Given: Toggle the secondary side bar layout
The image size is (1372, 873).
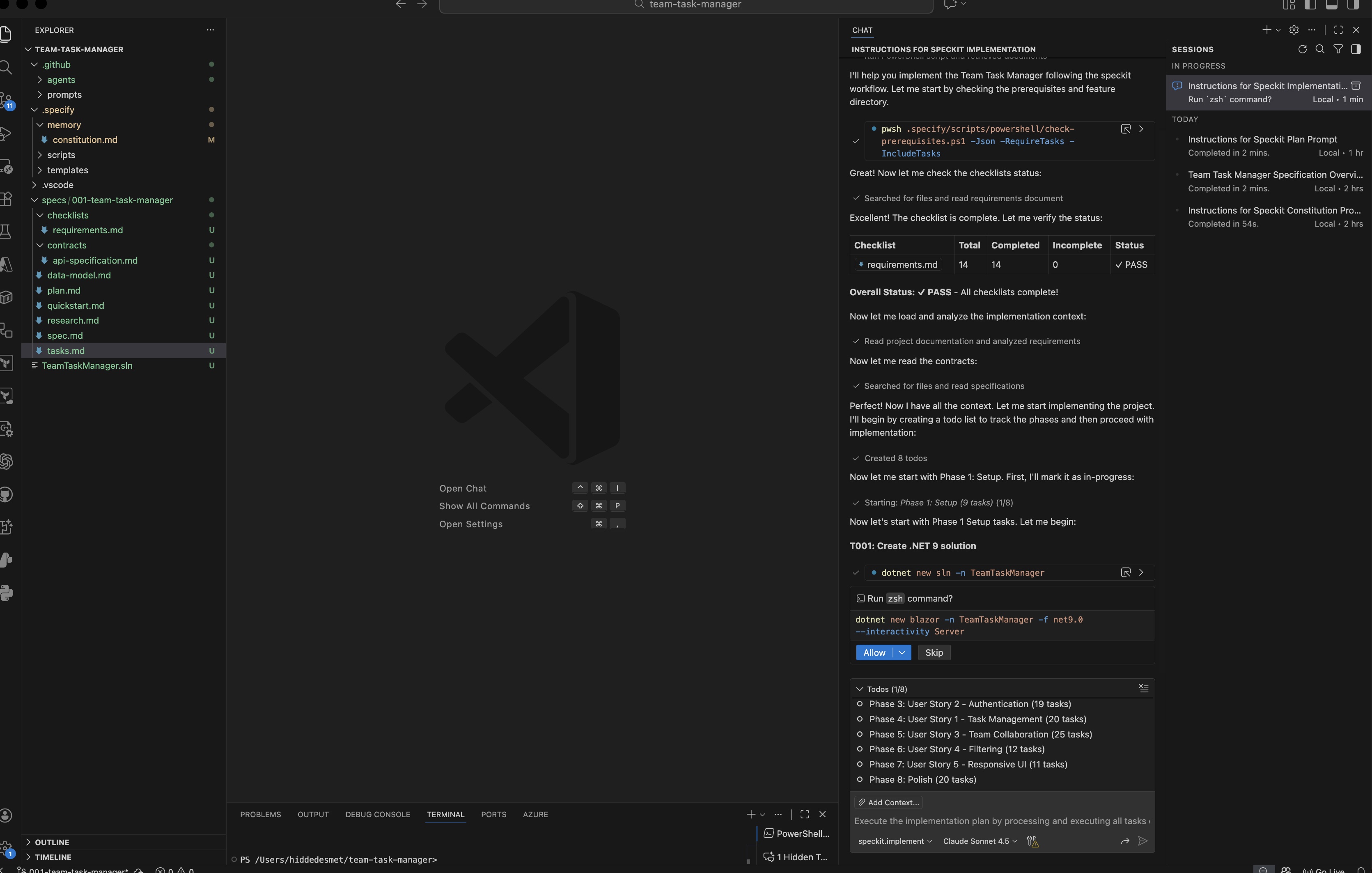Looking at the screenshot, I should pyautogui.click(x=1353, y=5).
